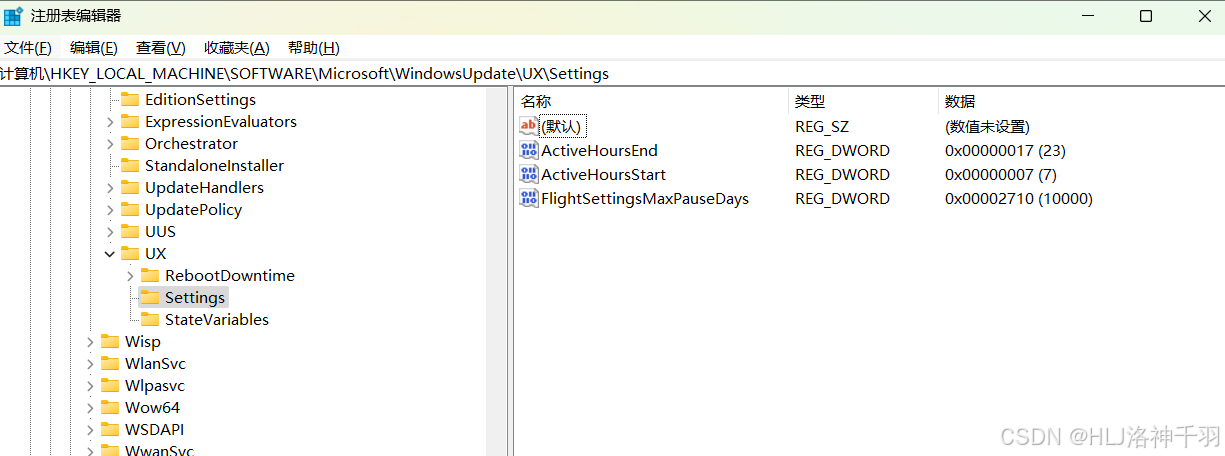Select the WSDAPI folder icon
Viewport: 1225px width, 456px height.
tap(110, 430)
